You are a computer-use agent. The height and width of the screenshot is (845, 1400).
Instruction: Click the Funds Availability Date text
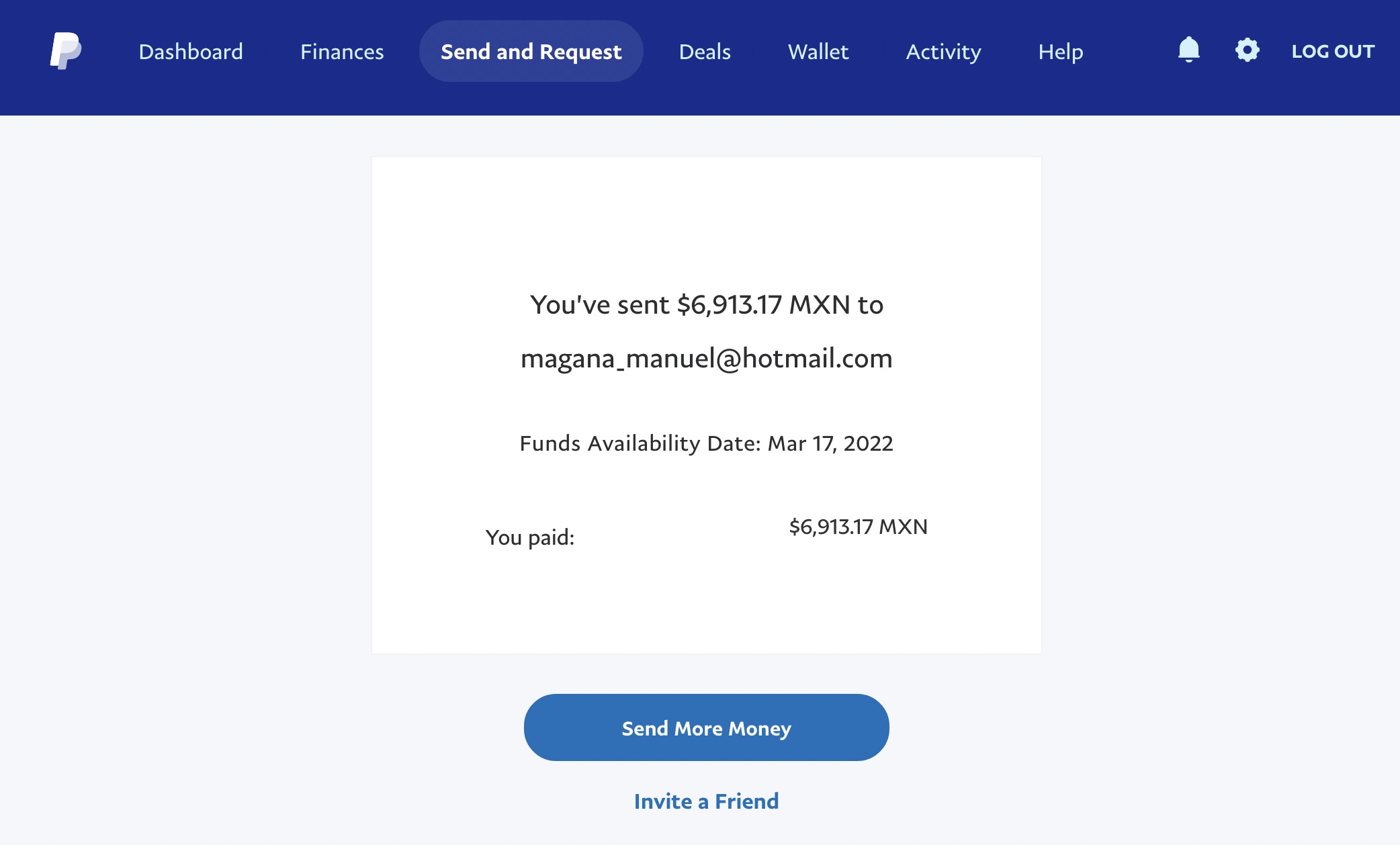(706, 443)
